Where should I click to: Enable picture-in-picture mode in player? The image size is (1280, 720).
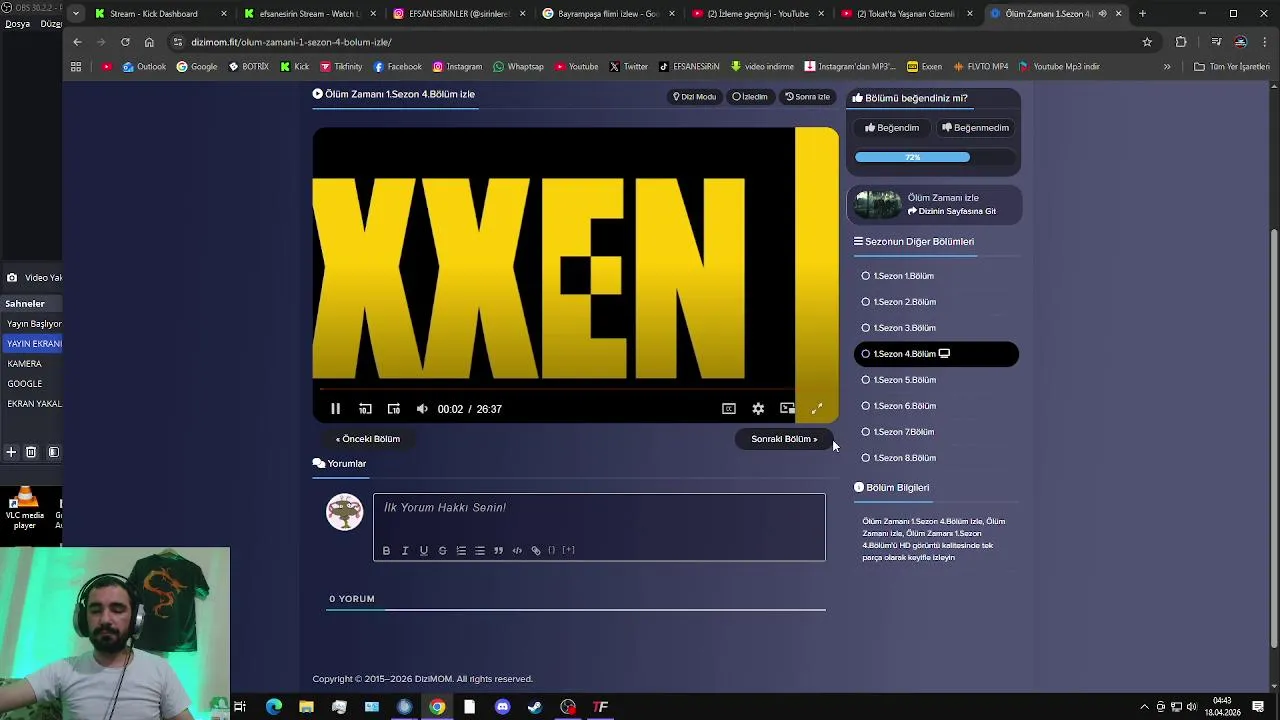(x=787, y=409)
